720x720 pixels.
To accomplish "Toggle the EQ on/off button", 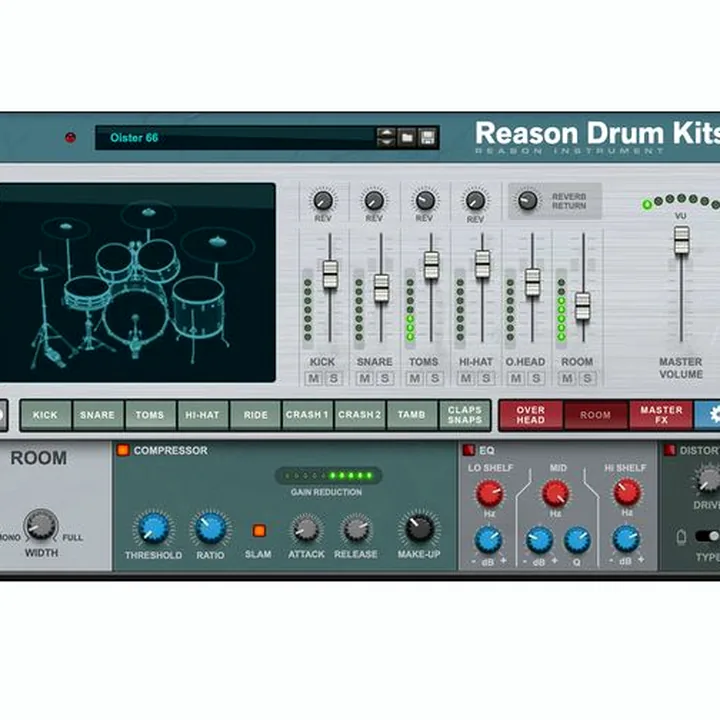I will pyautogui.click(x=468, y=450).
